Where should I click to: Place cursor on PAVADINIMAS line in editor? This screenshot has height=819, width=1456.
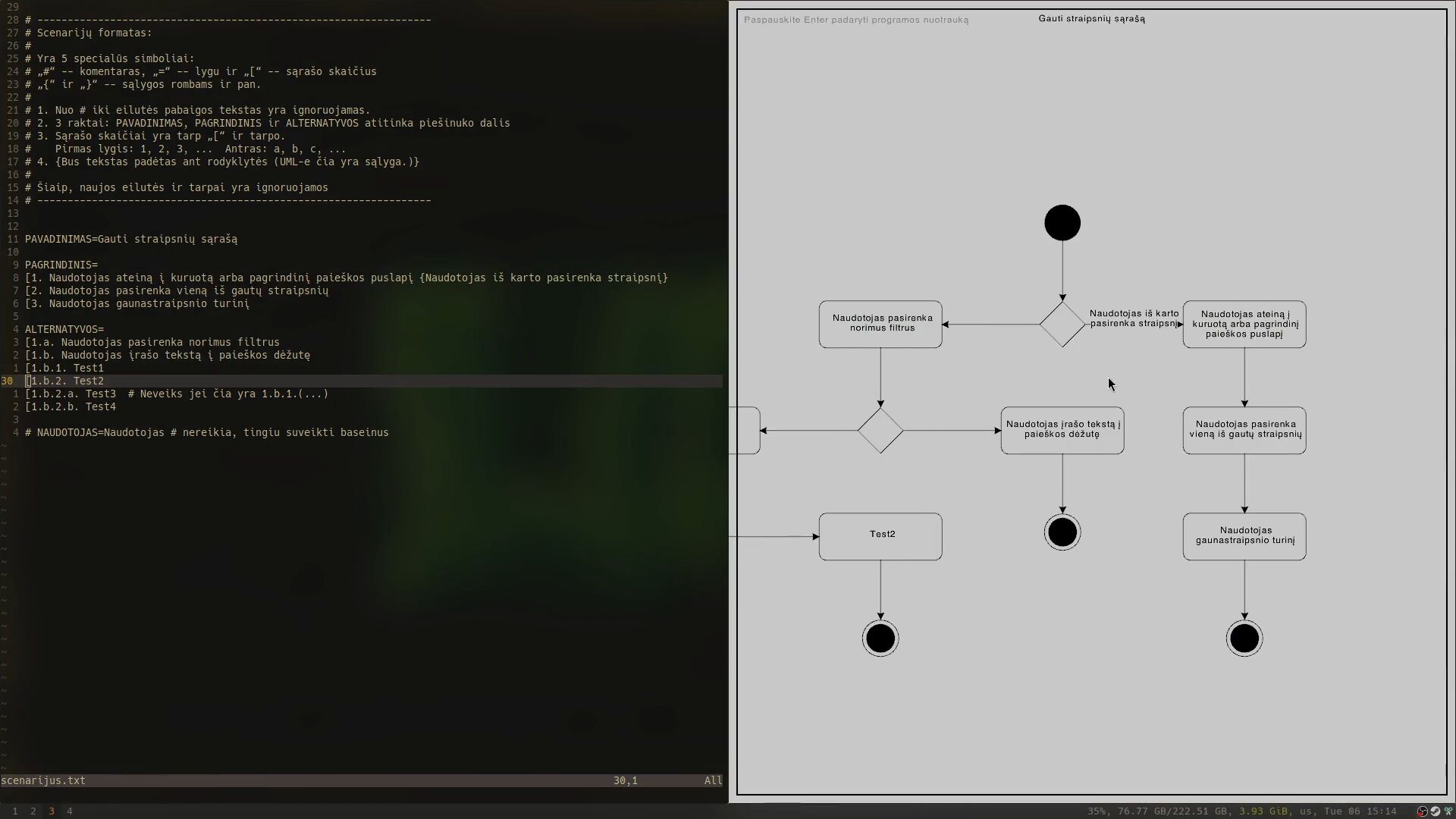pos(130,240)
